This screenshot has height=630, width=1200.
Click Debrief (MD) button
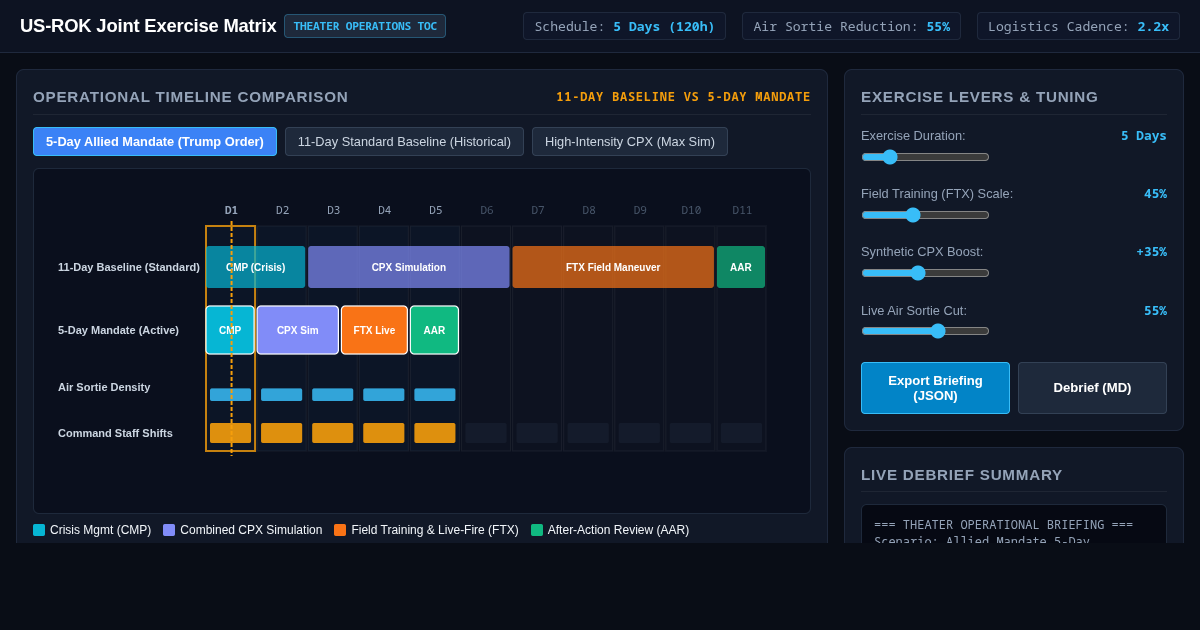coord(1092,388)
